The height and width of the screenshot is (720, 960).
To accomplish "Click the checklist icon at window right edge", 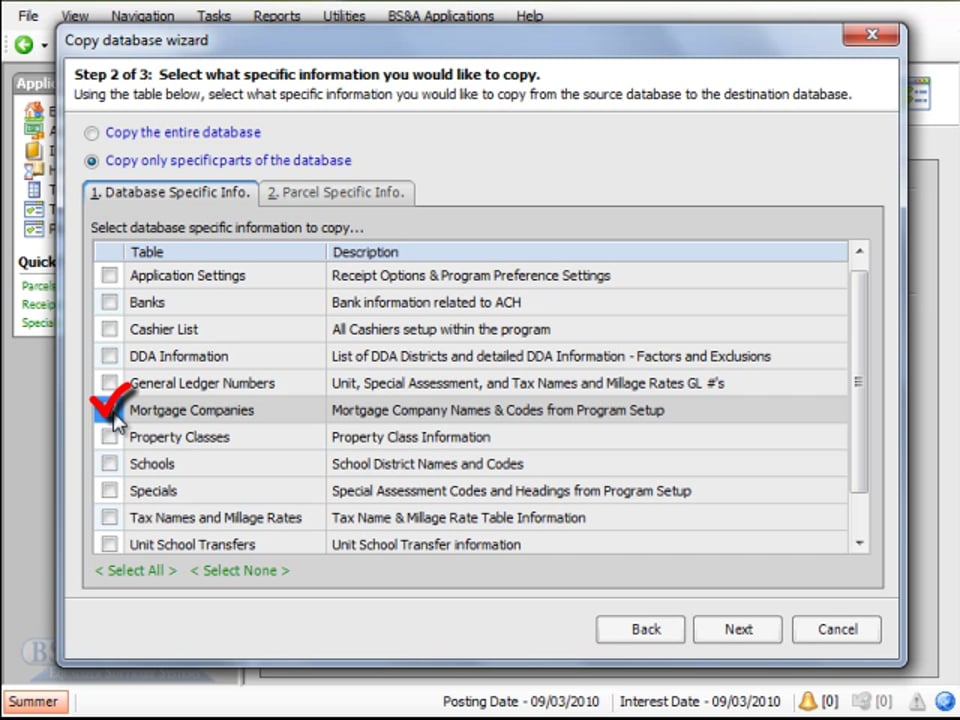I will point(920,94).
